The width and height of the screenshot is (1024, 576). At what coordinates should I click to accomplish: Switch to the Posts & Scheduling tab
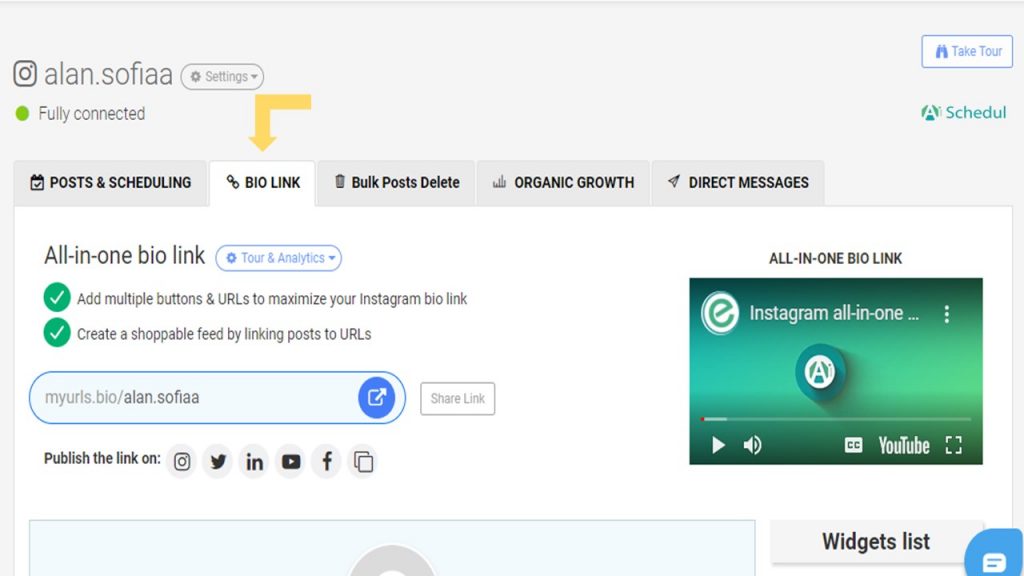(x=110, y=183)
